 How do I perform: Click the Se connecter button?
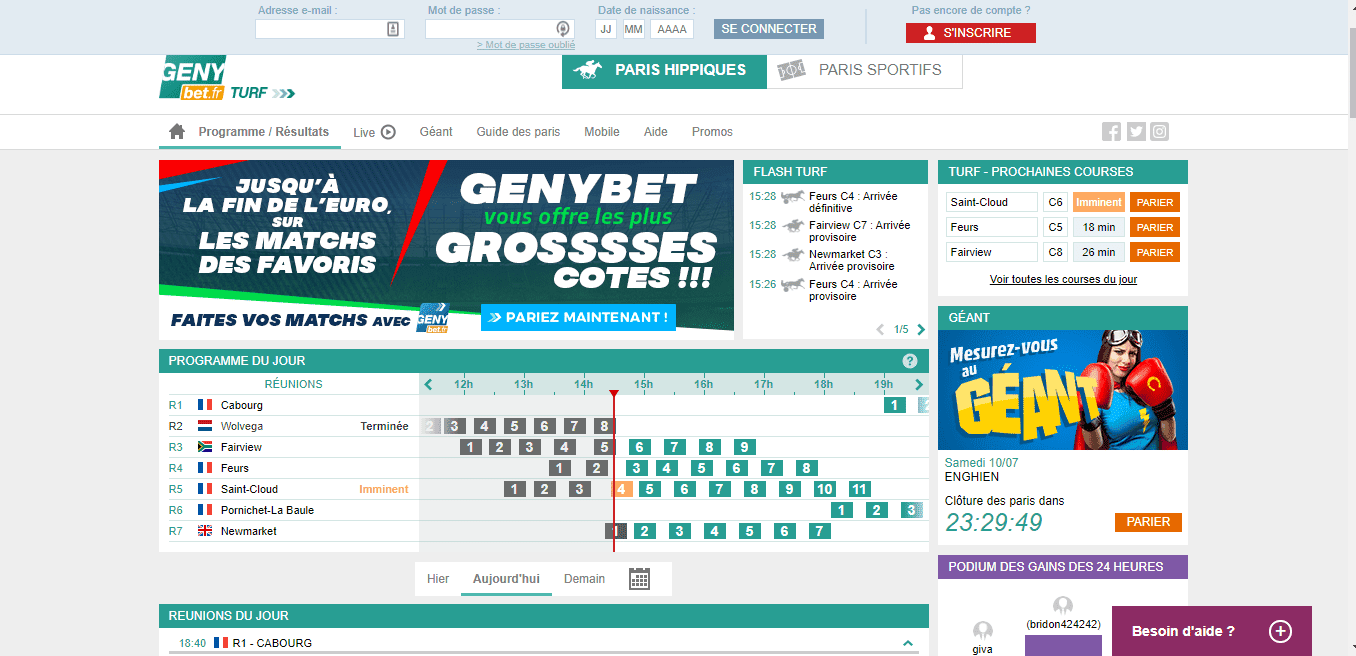(x=769, y=29)
